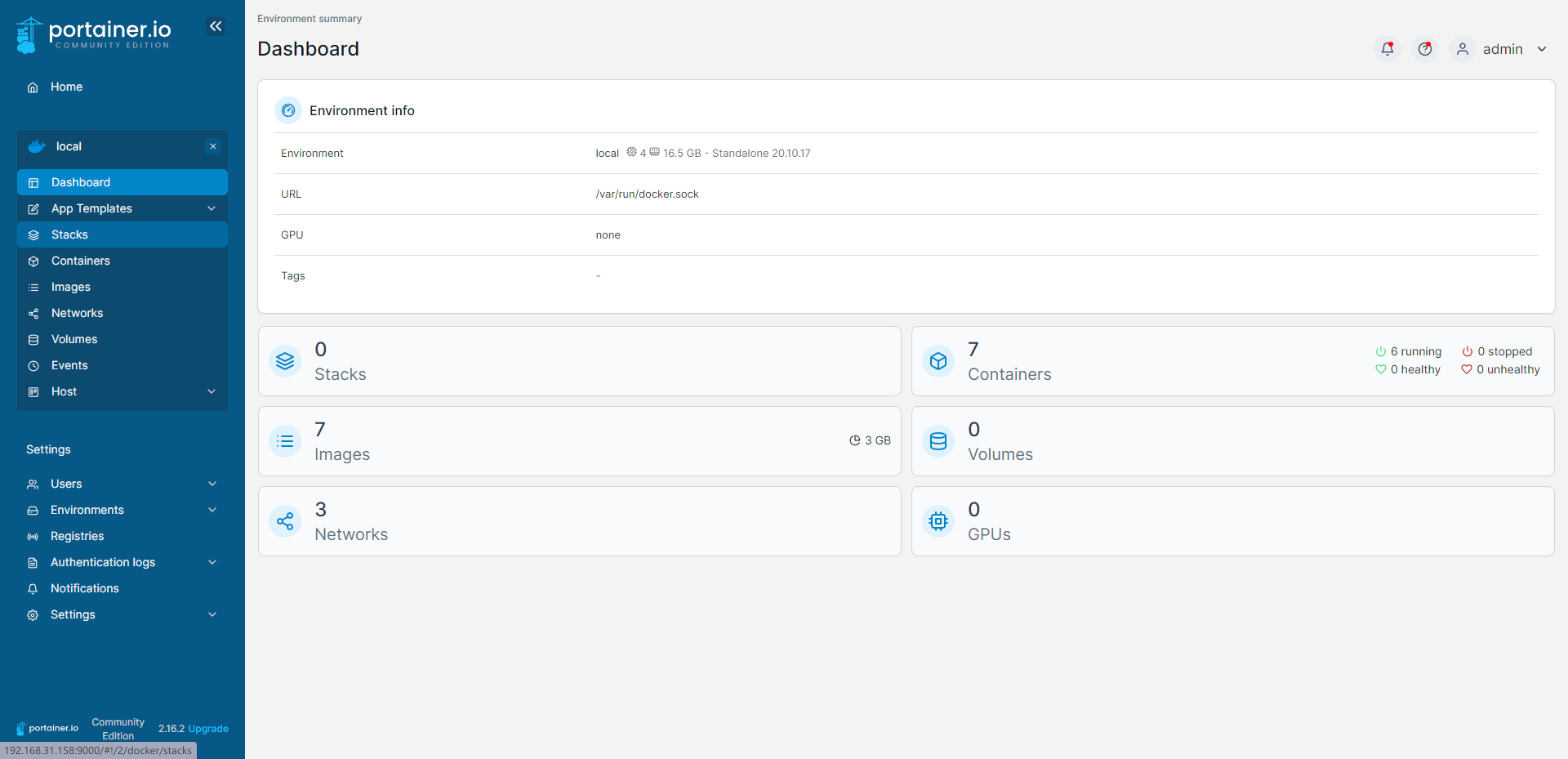The width and height of the screenshot is (1568, 759).
Task: Click the Volumes disk icon in sidebar
Action: [33, 340]
